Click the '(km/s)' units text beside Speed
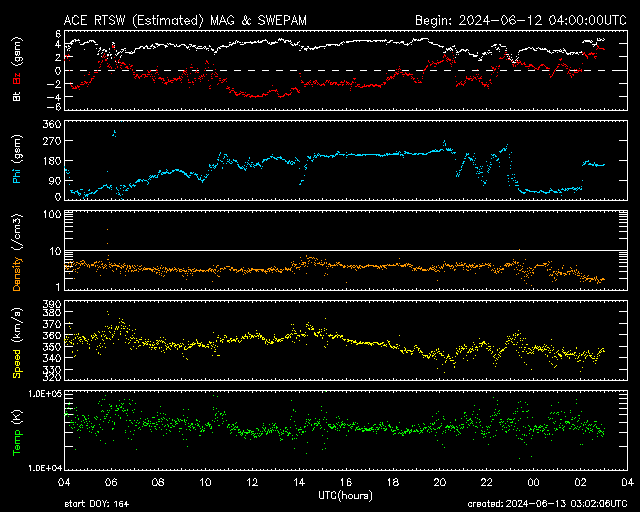 (x=17, y=326)
